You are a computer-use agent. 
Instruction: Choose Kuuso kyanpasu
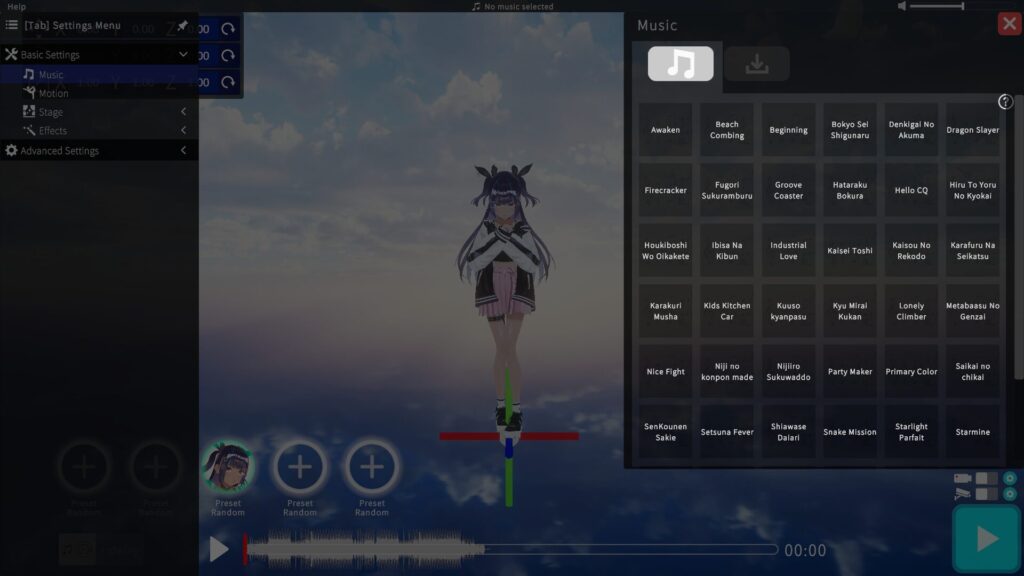[x=788, y=311]
